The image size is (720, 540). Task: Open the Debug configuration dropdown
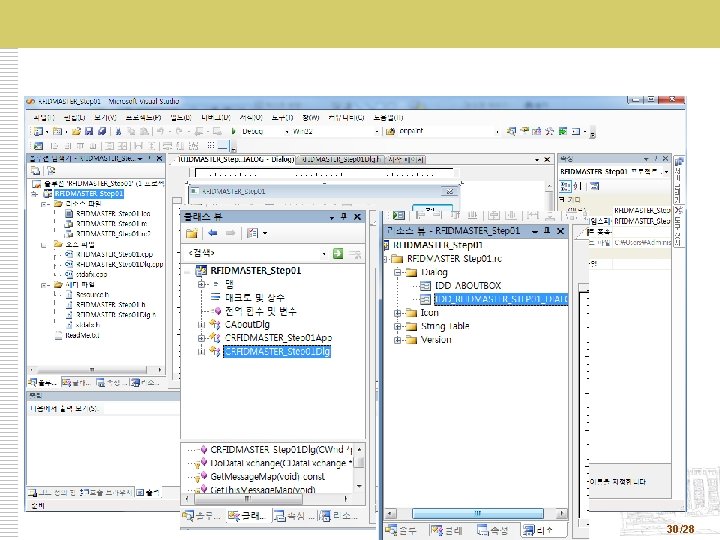(x=287, y=132)
